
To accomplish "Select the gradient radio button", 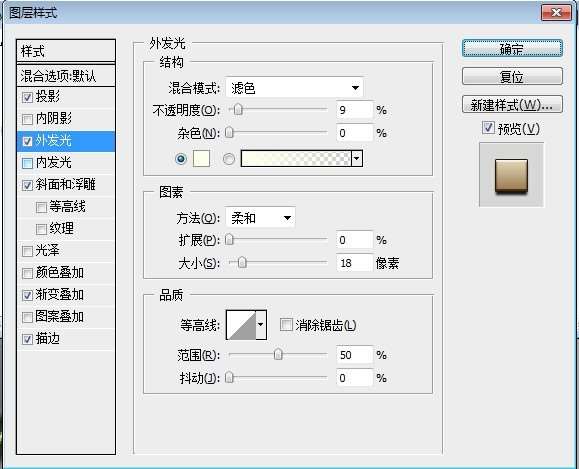I will [229, 159].
